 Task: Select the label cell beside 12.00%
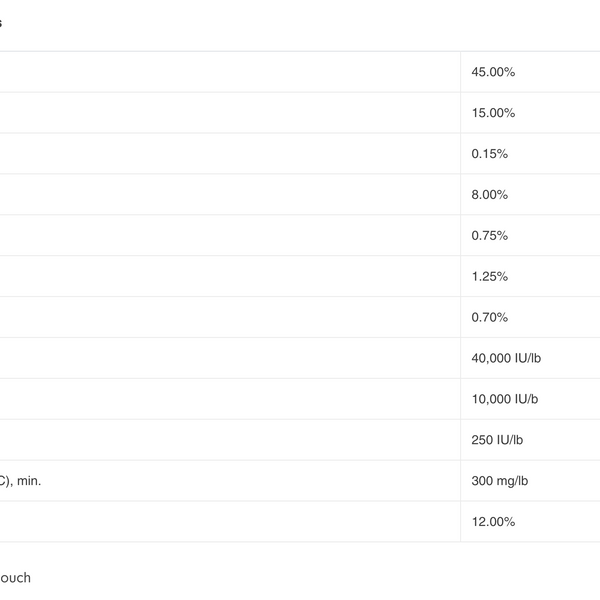point(230,522)
